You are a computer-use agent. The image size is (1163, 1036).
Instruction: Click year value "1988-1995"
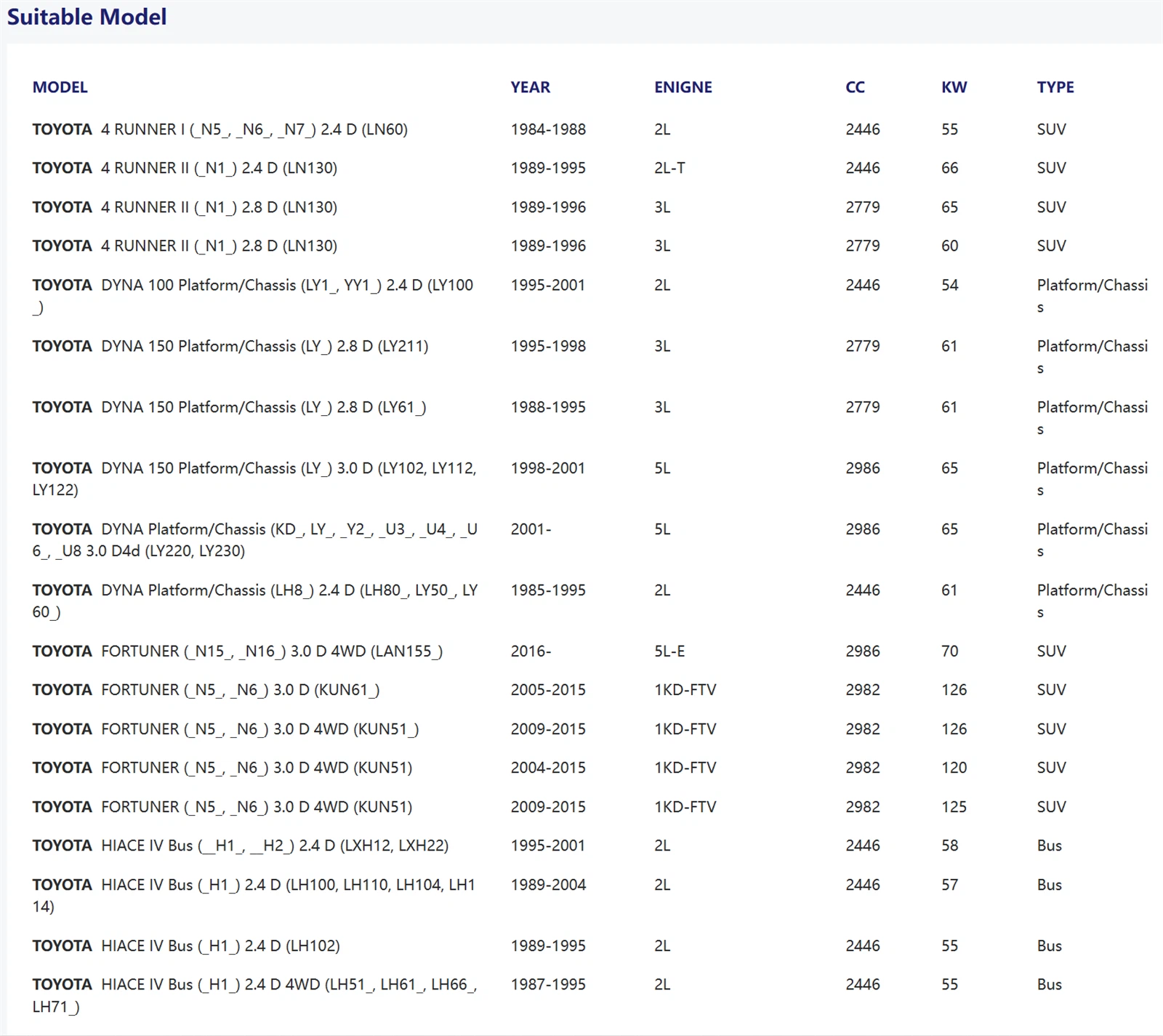548,407
